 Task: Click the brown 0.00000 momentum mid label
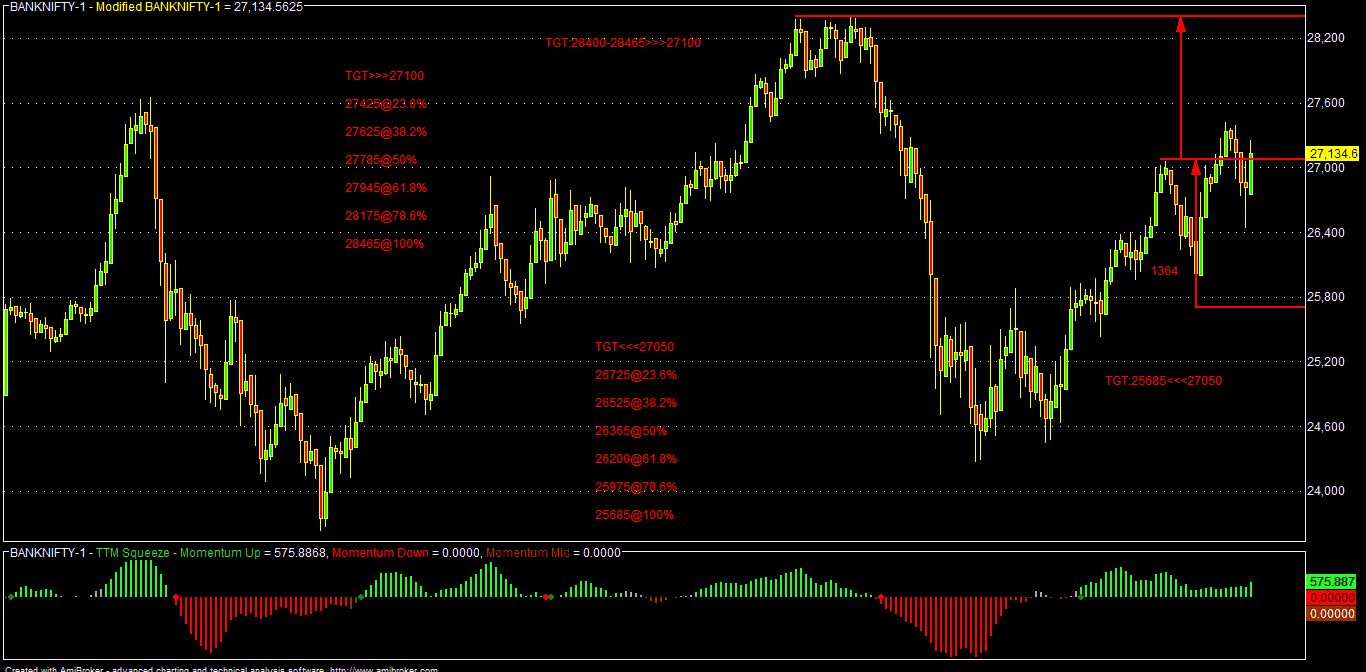click(x=1332, y=613)
